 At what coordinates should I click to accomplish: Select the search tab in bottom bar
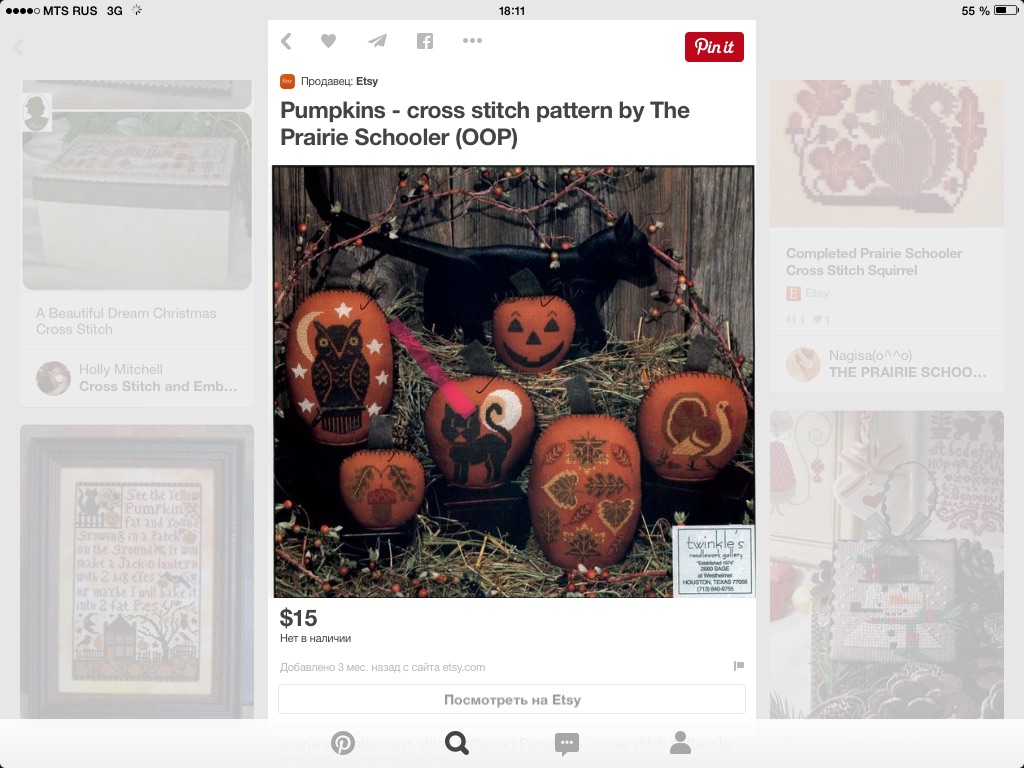tap(456, 743)
